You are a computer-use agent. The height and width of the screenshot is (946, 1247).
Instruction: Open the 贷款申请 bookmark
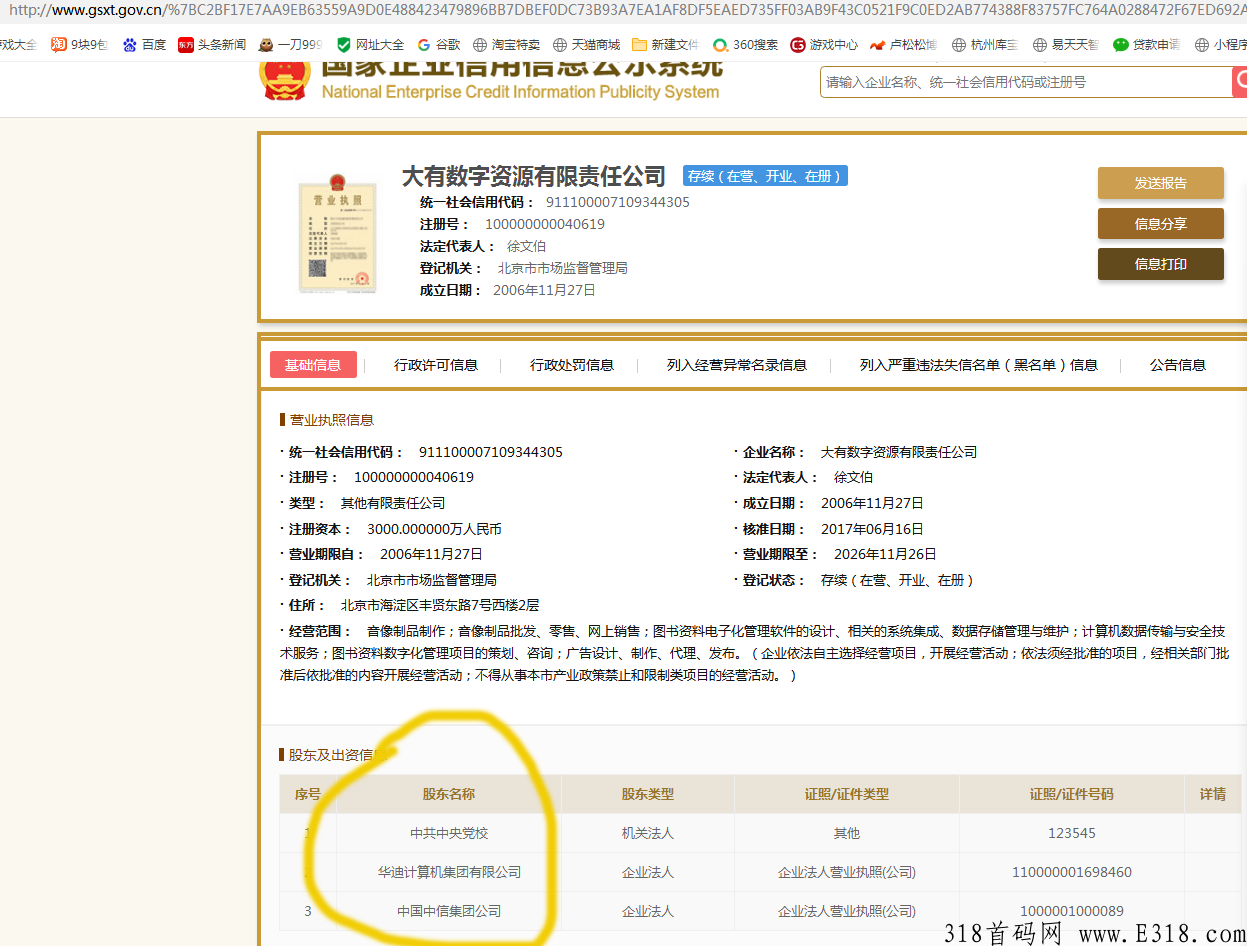point(1146,45)
